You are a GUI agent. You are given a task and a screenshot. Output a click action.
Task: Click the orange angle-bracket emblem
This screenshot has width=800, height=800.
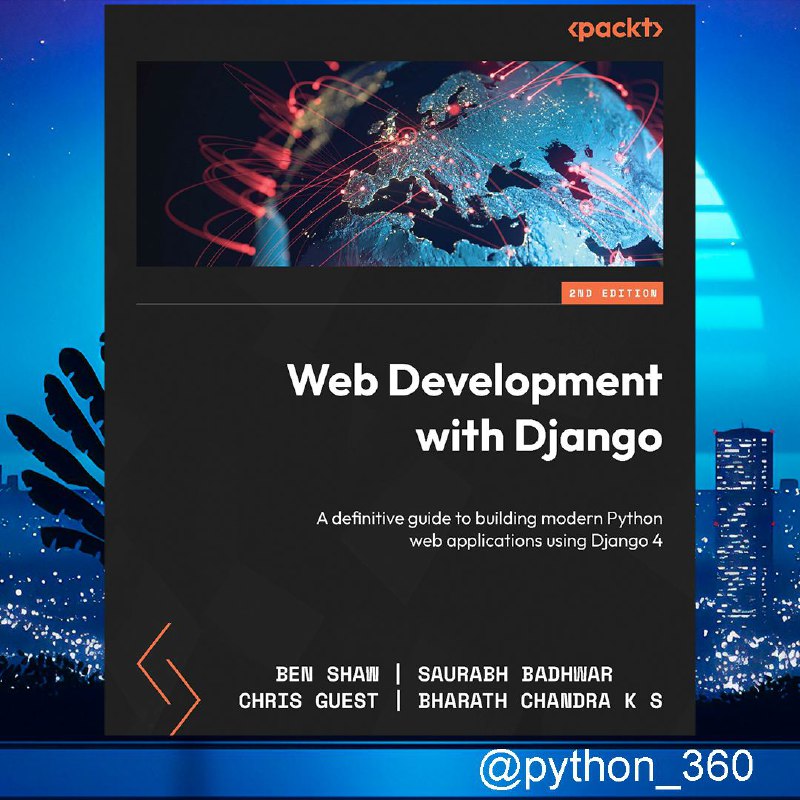[x=168, y=679]
